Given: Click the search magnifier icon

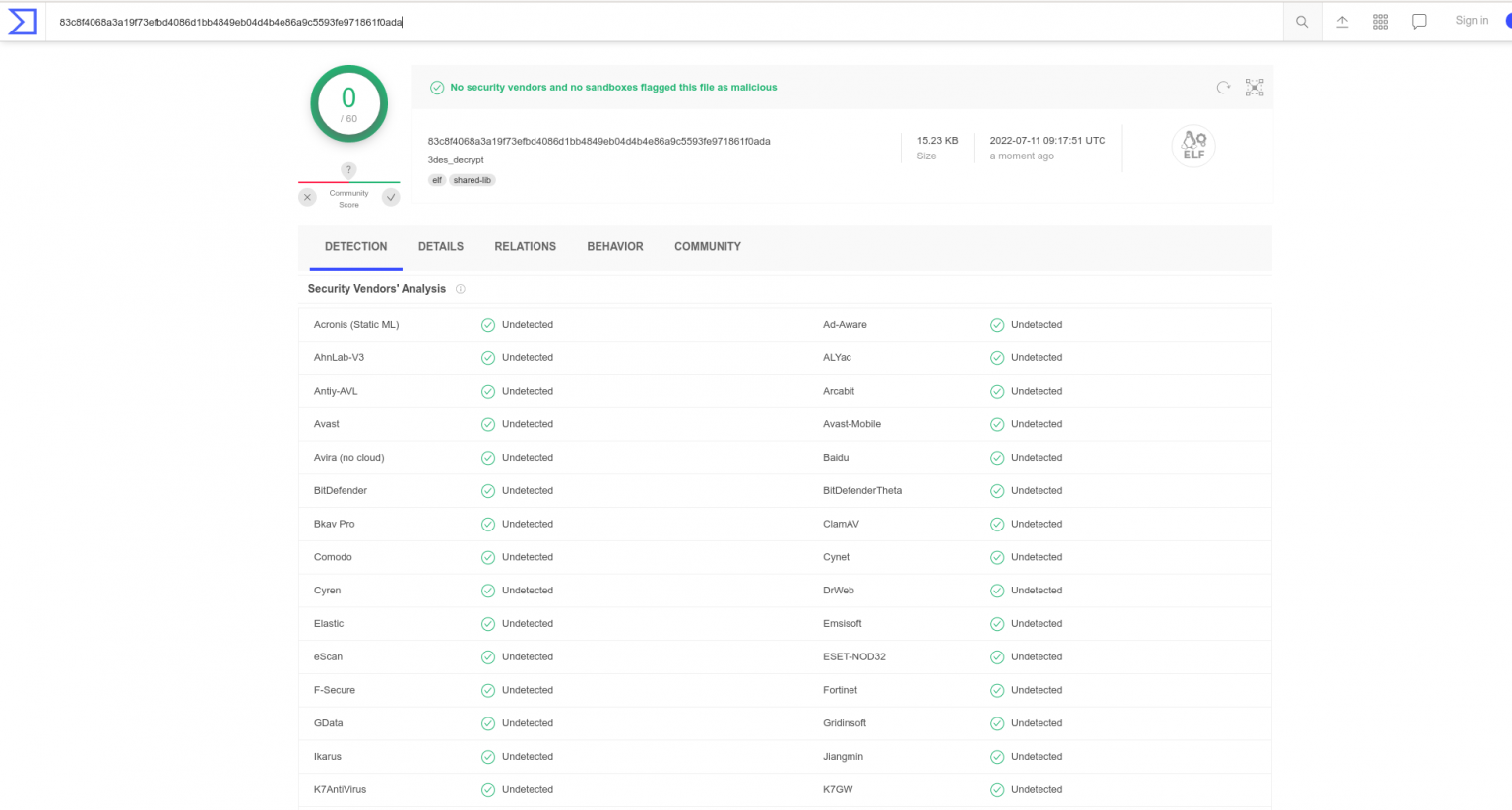Looking at the screenshot, I should pyautogui.click(x=1302, y=22).
